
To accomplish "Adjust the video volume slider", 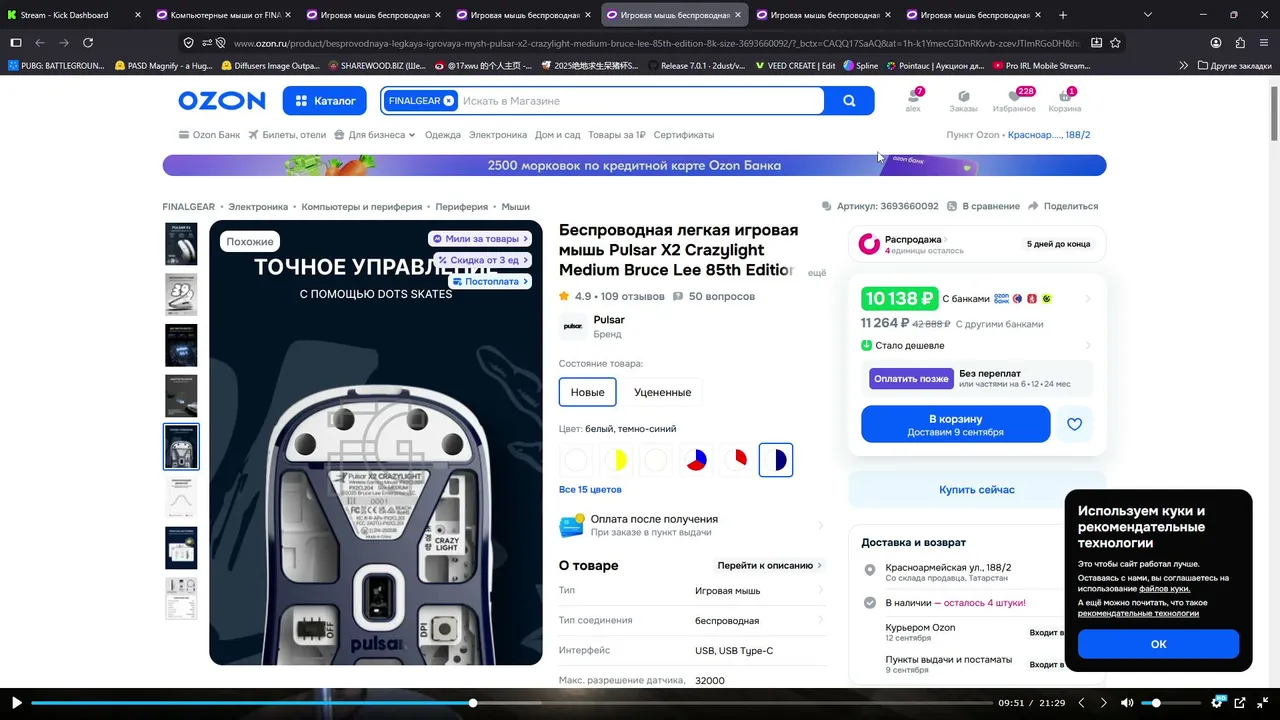I will 1170,703.
